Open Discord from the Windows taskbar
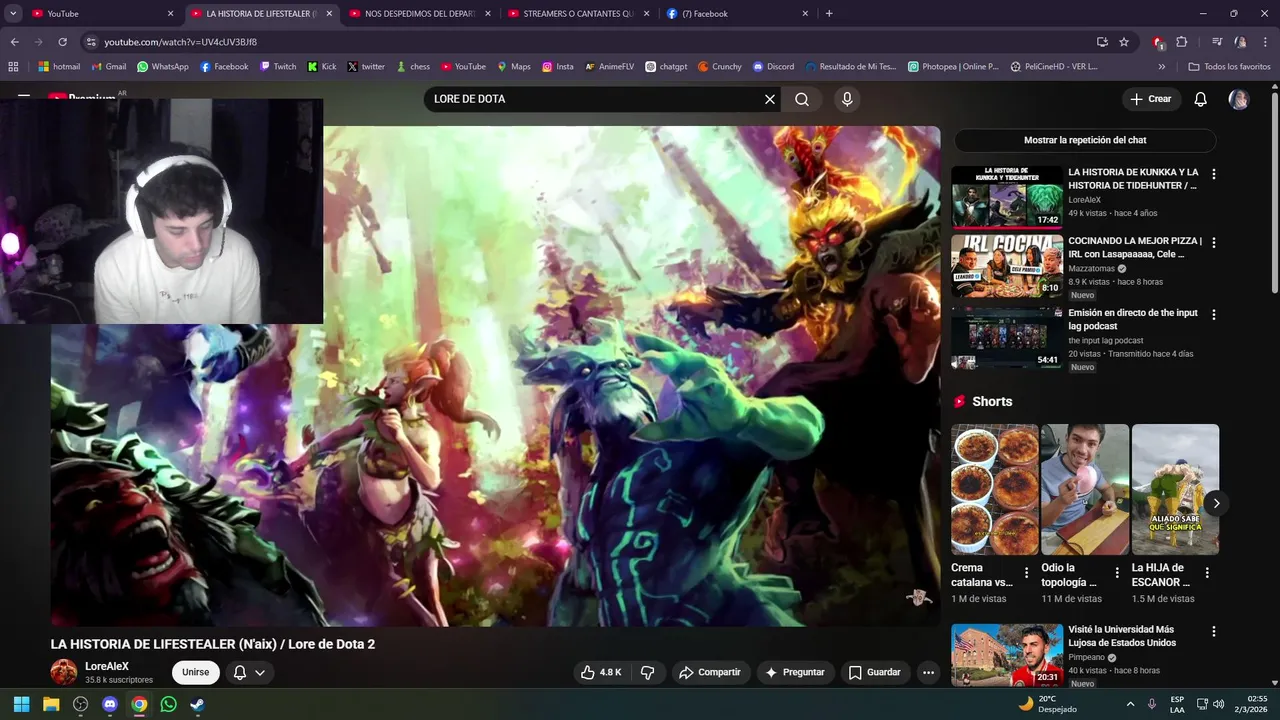The height and width of the screenshot is (720, 1280). click(110, 704)
